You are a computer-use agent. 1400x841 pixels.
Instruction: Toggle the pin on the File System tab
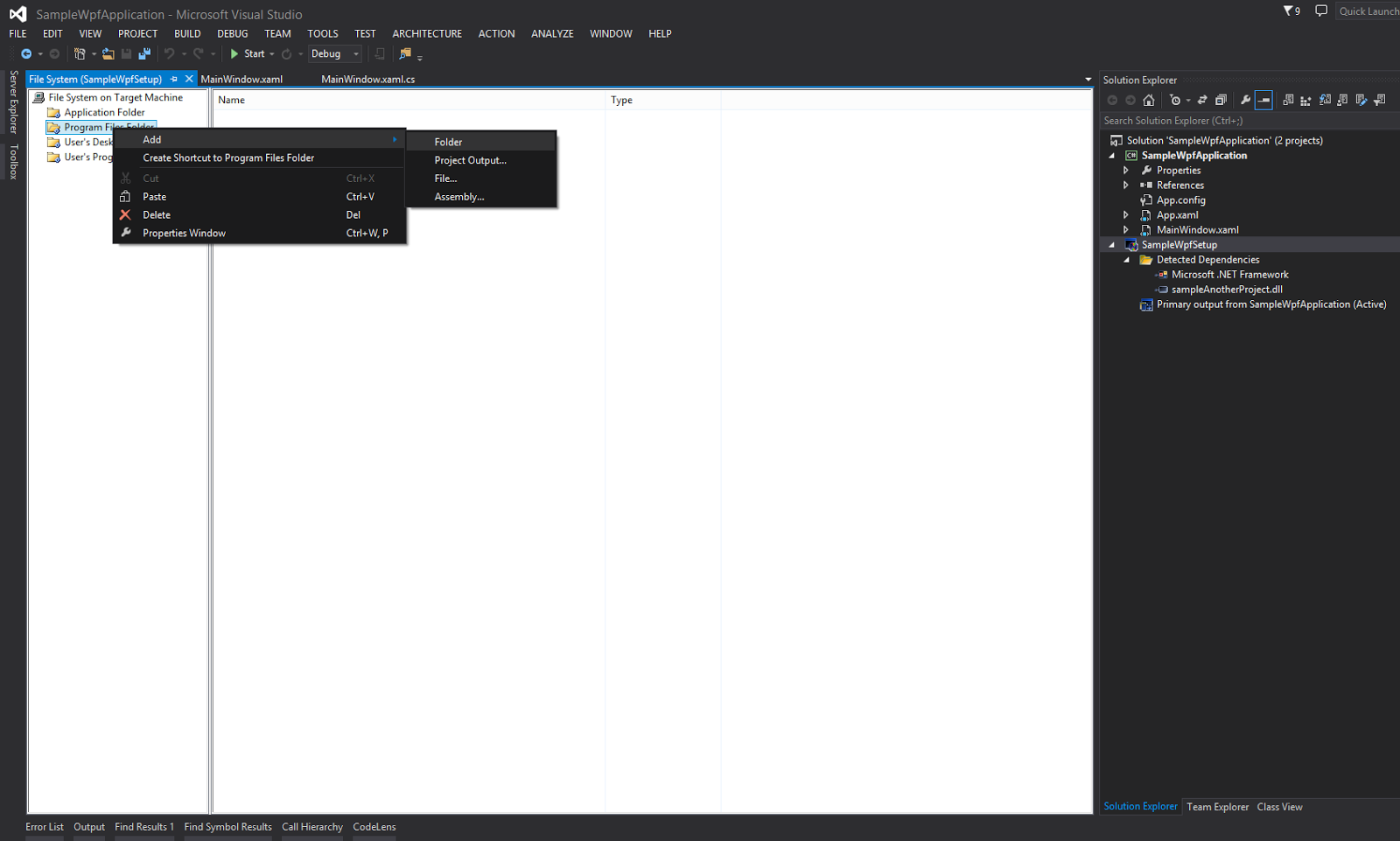(x=175, y=78)
